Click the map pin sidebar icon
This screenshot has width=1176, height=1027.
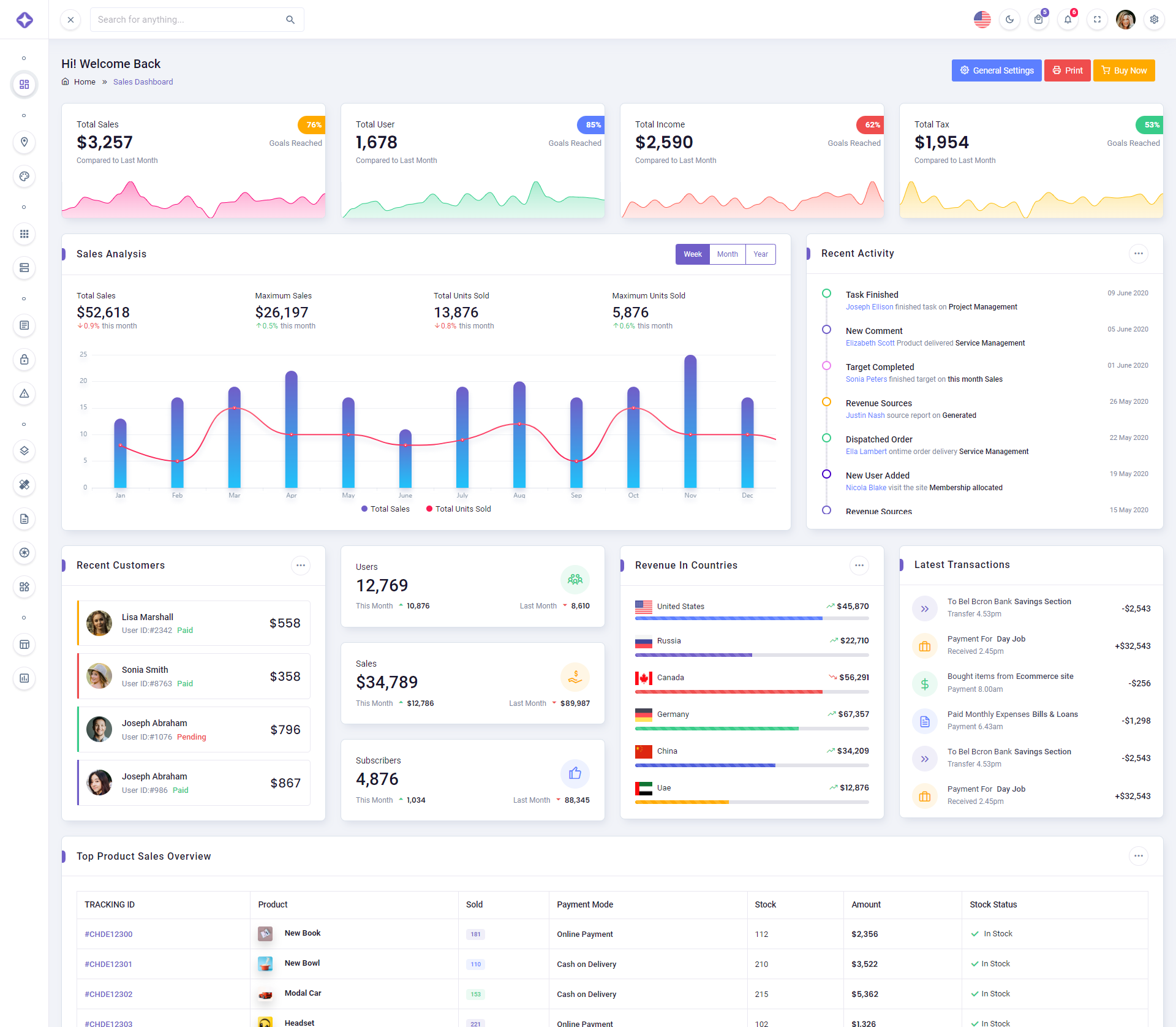(24, 142)
